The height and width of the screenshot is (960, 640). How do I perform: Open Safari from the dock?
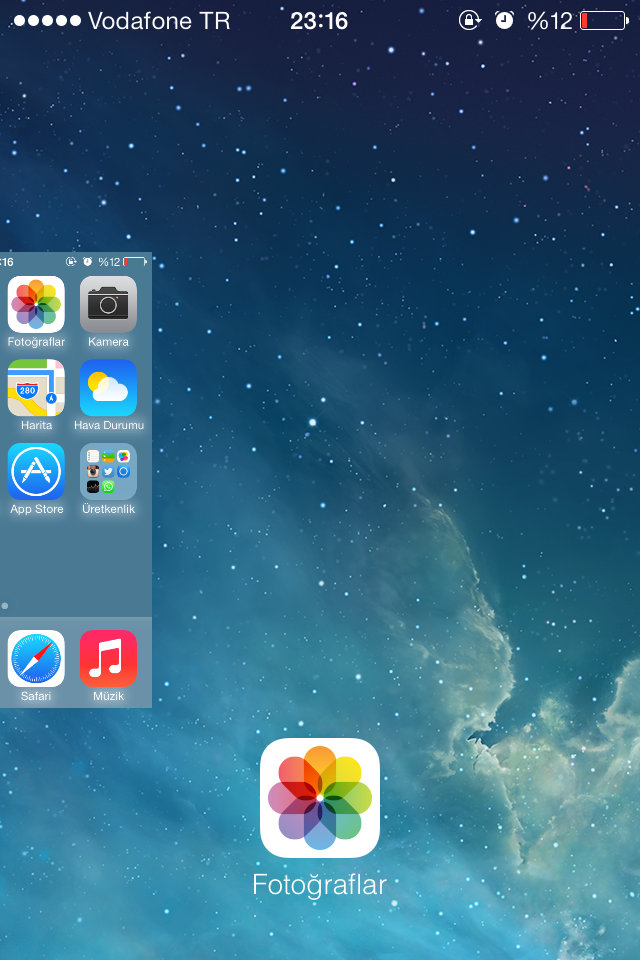[x=36, y=658]
